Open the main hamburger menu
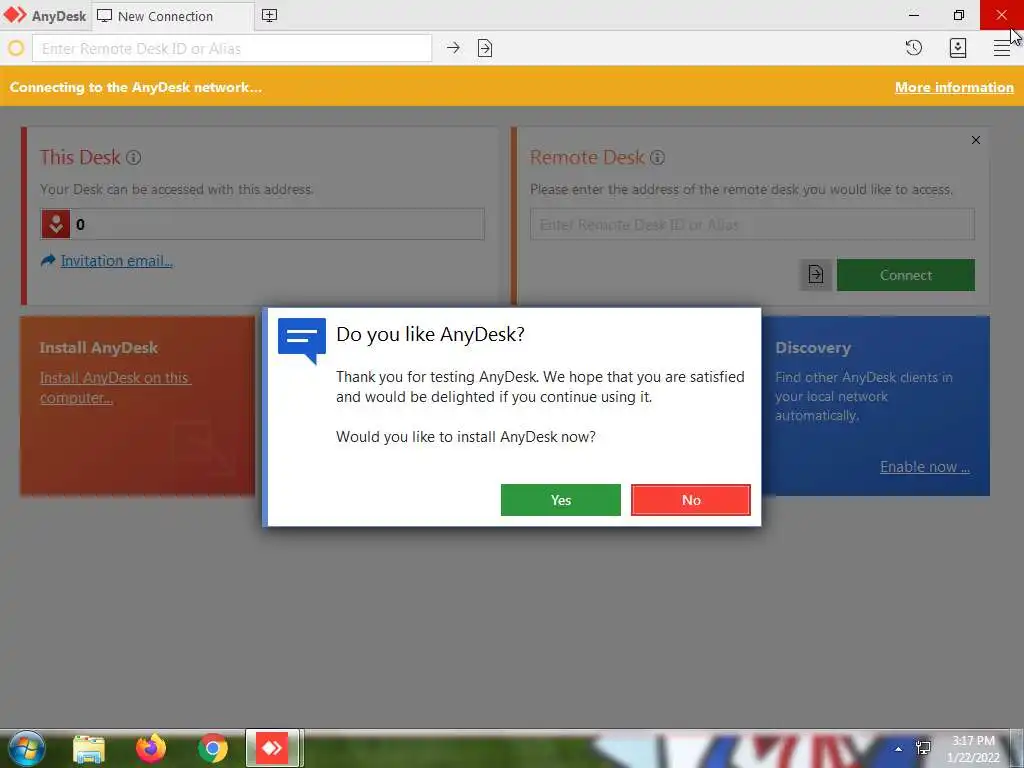Viewport: 1024px width, 768px height. click(1002, 48)
